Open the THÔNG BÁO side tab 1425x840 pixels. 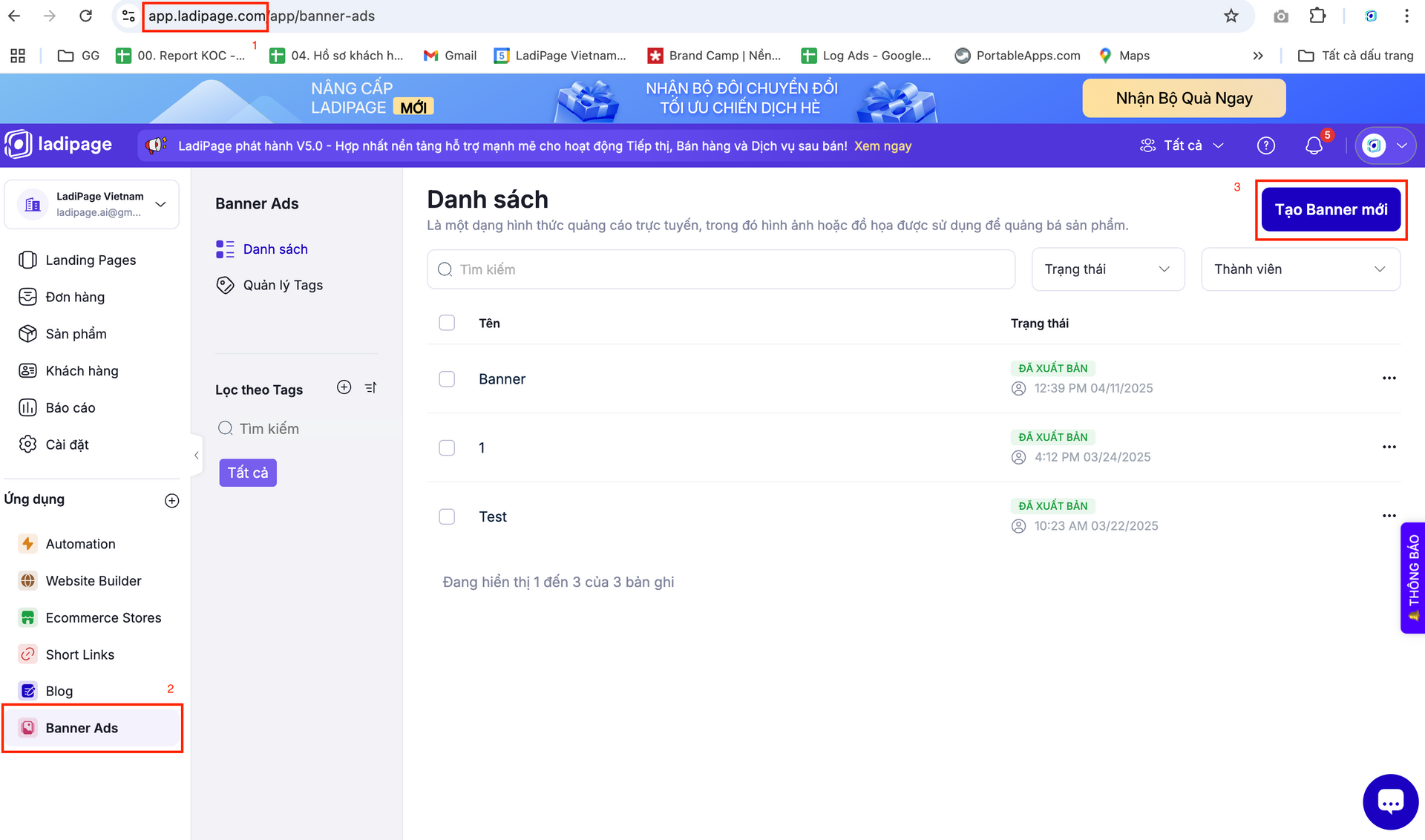coord(1413,577)
